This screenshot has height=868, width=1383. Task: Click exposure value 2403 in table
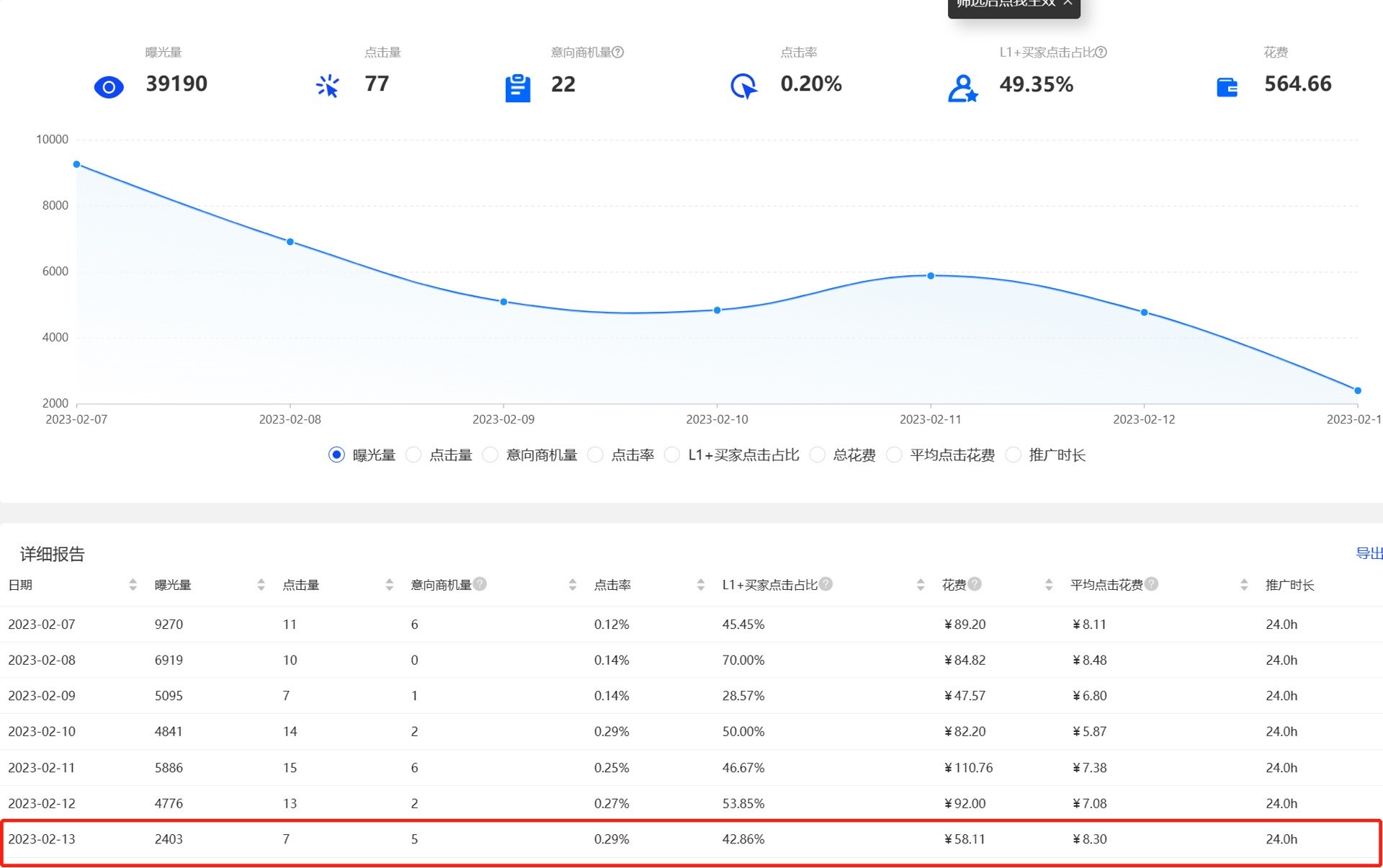point(169,839)
